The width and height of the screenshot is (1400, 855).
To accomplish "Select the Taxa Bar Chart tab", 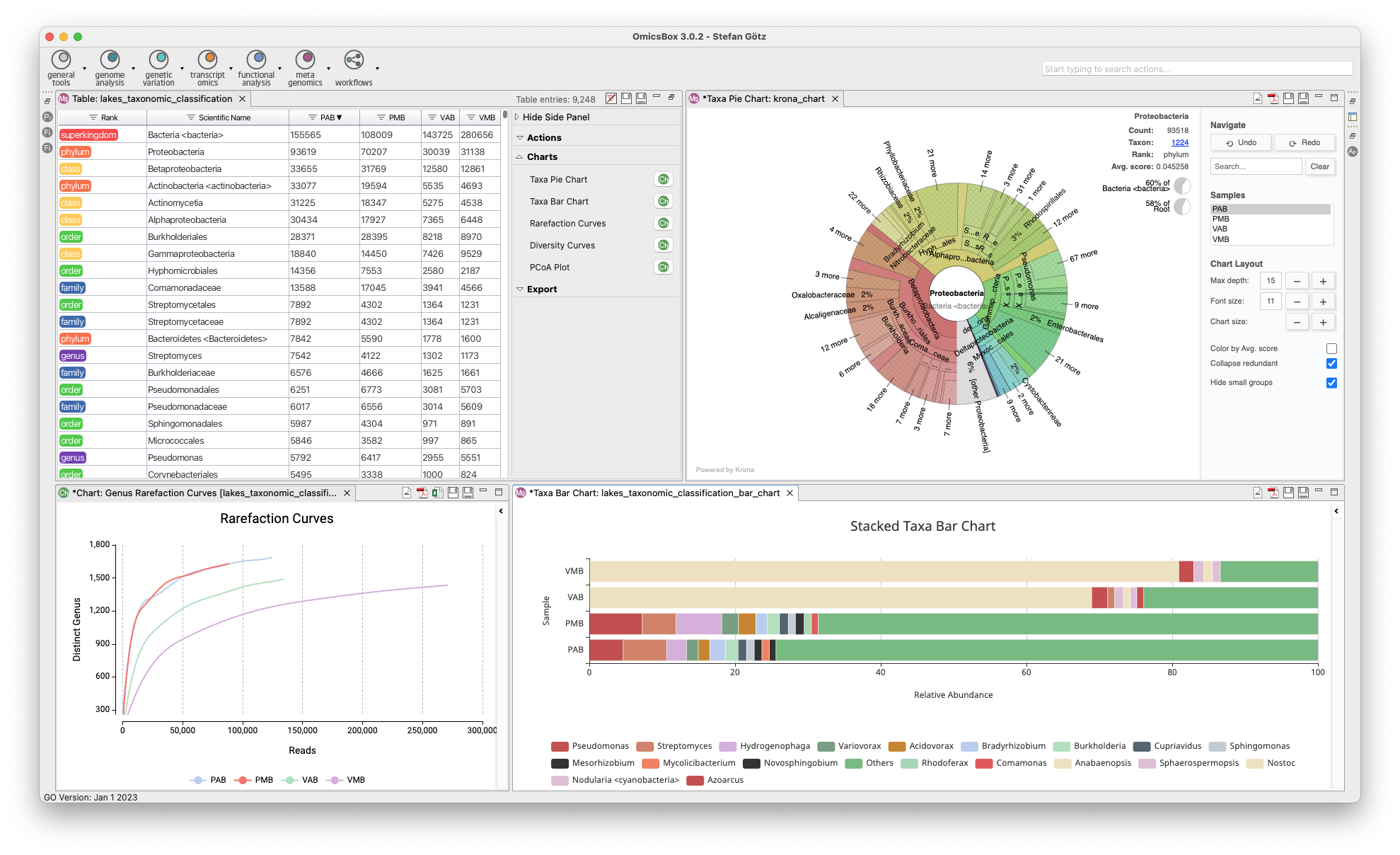I will pyautogui.click(x=654, y=493).
